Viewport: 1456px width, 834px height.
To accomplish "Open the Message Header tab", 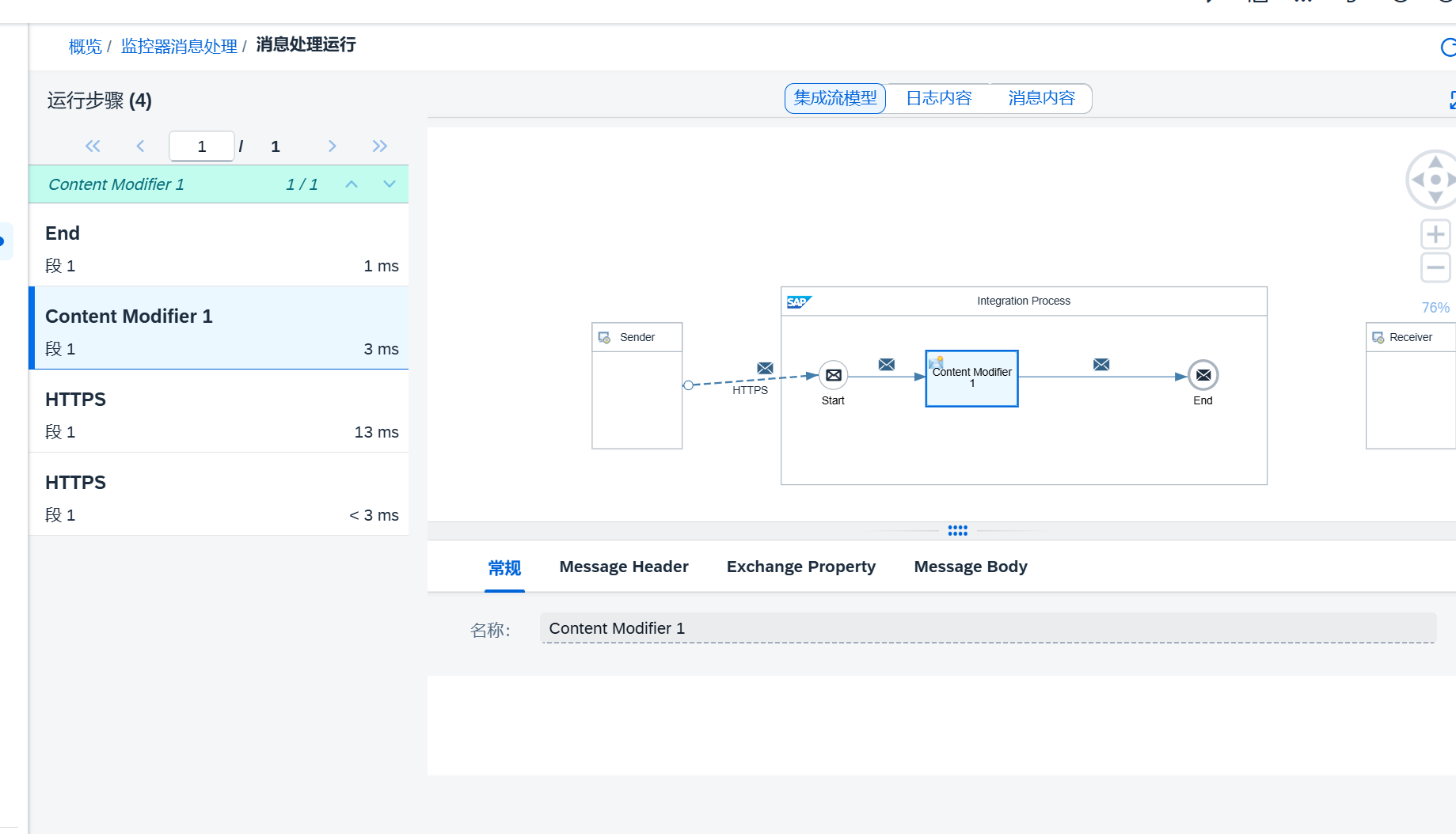I will 623,567.
